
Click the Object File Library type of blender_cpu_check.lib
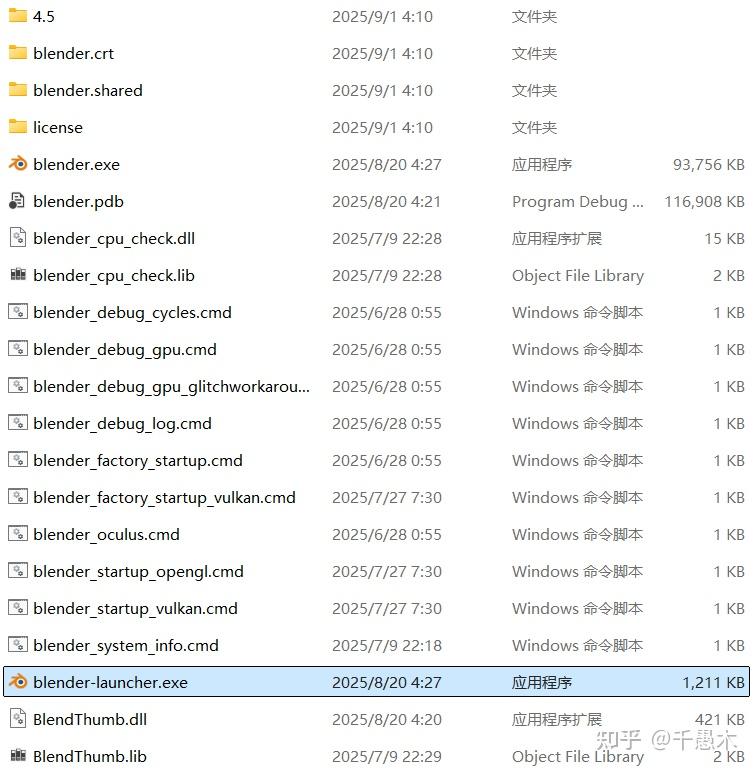point(577,276)
